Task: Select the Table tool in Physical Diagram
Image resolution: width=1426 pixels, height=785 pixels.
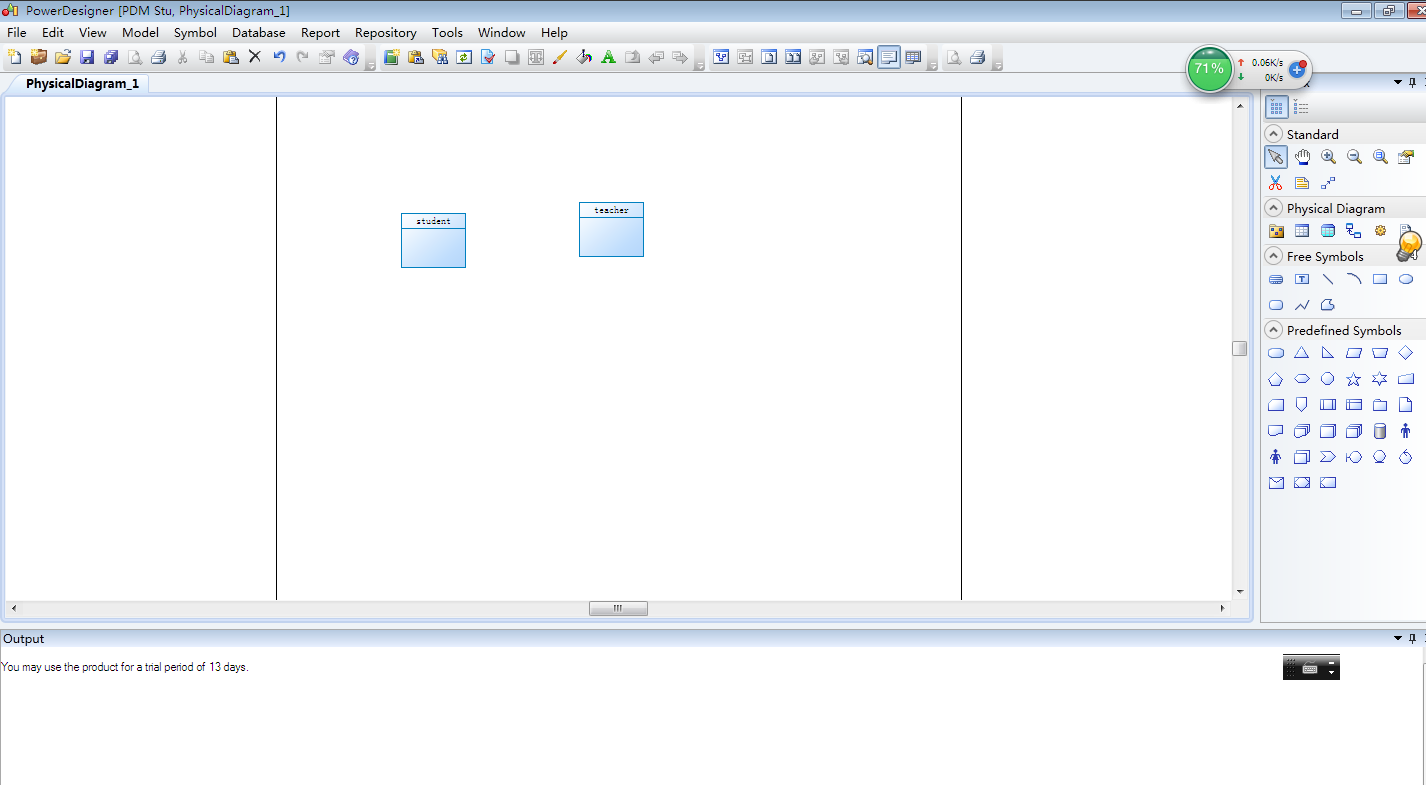Action: click(1302, 231)
